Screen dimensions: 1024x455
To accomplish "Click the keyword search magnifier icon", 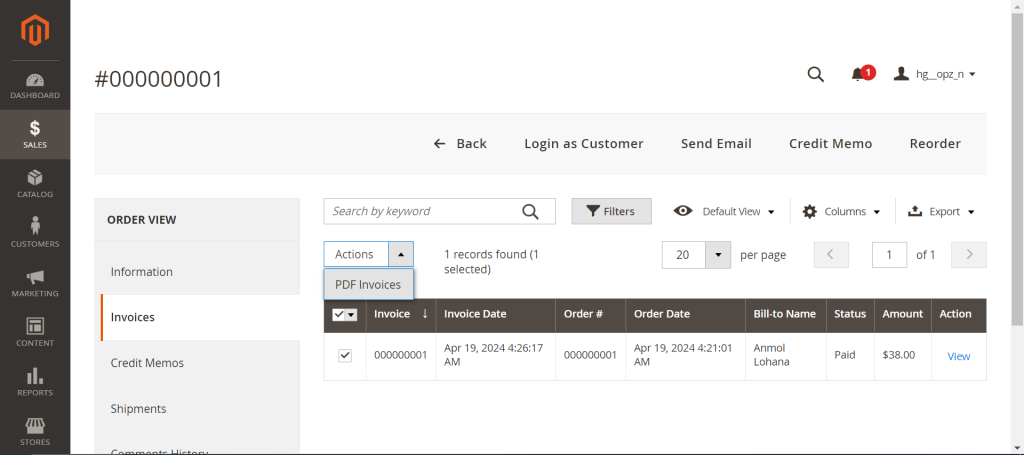I will (x=530, y=212).
